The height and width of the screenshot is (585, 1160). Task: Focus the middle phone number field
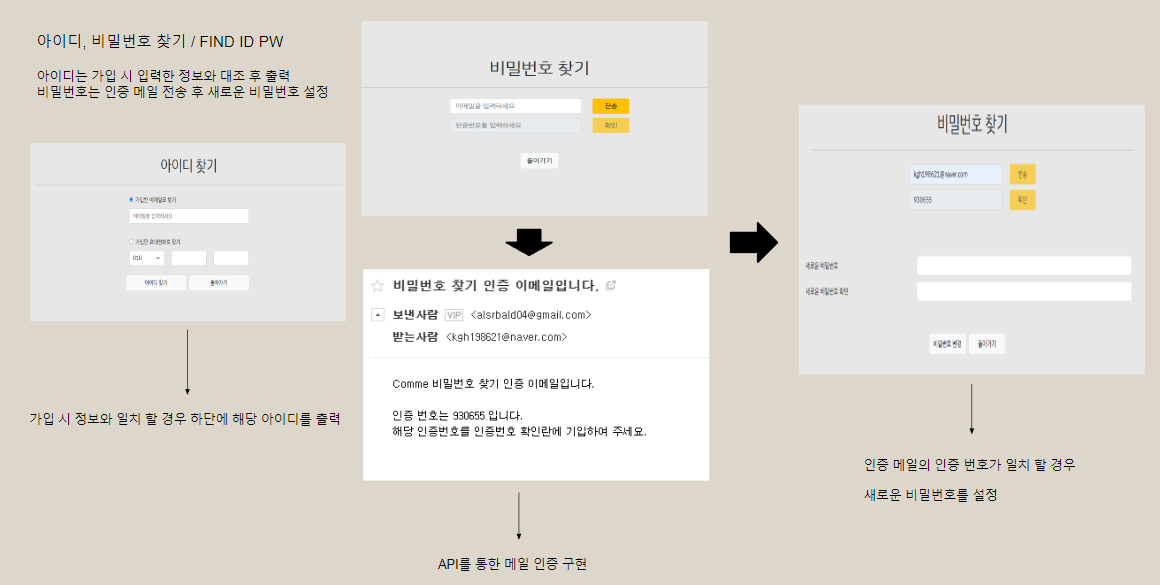coord(189,258)
